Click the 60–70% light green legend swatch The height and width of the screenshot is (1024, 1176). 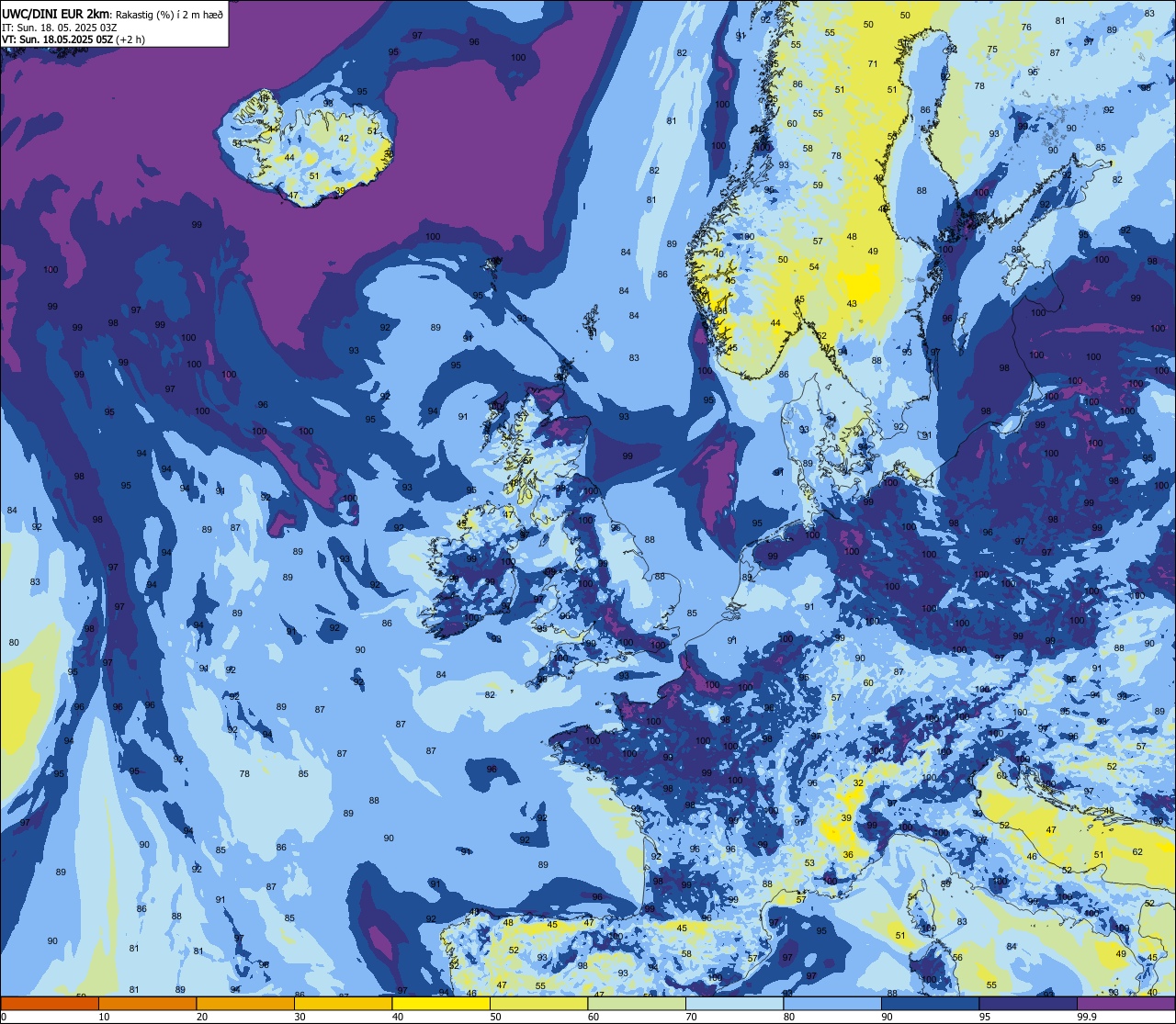click(637, 1003)
